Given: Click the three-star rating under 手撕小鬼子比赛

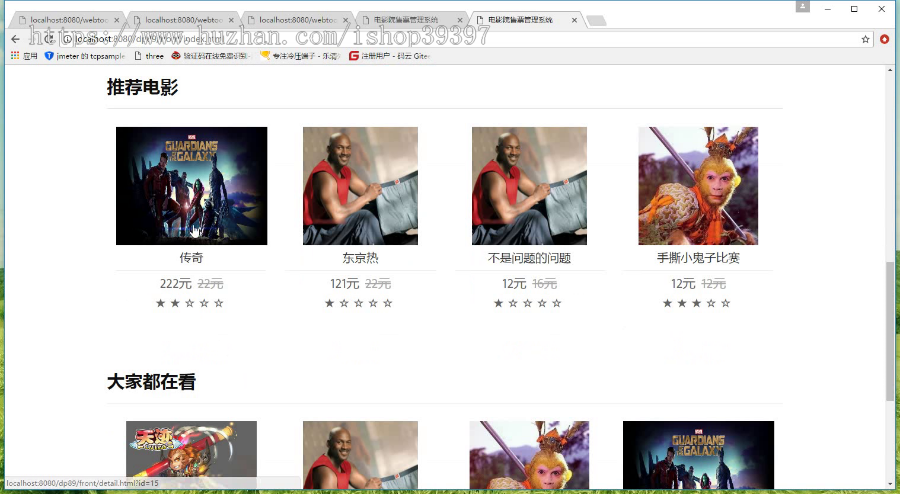Looking at the screenshot, I should 696,303.
